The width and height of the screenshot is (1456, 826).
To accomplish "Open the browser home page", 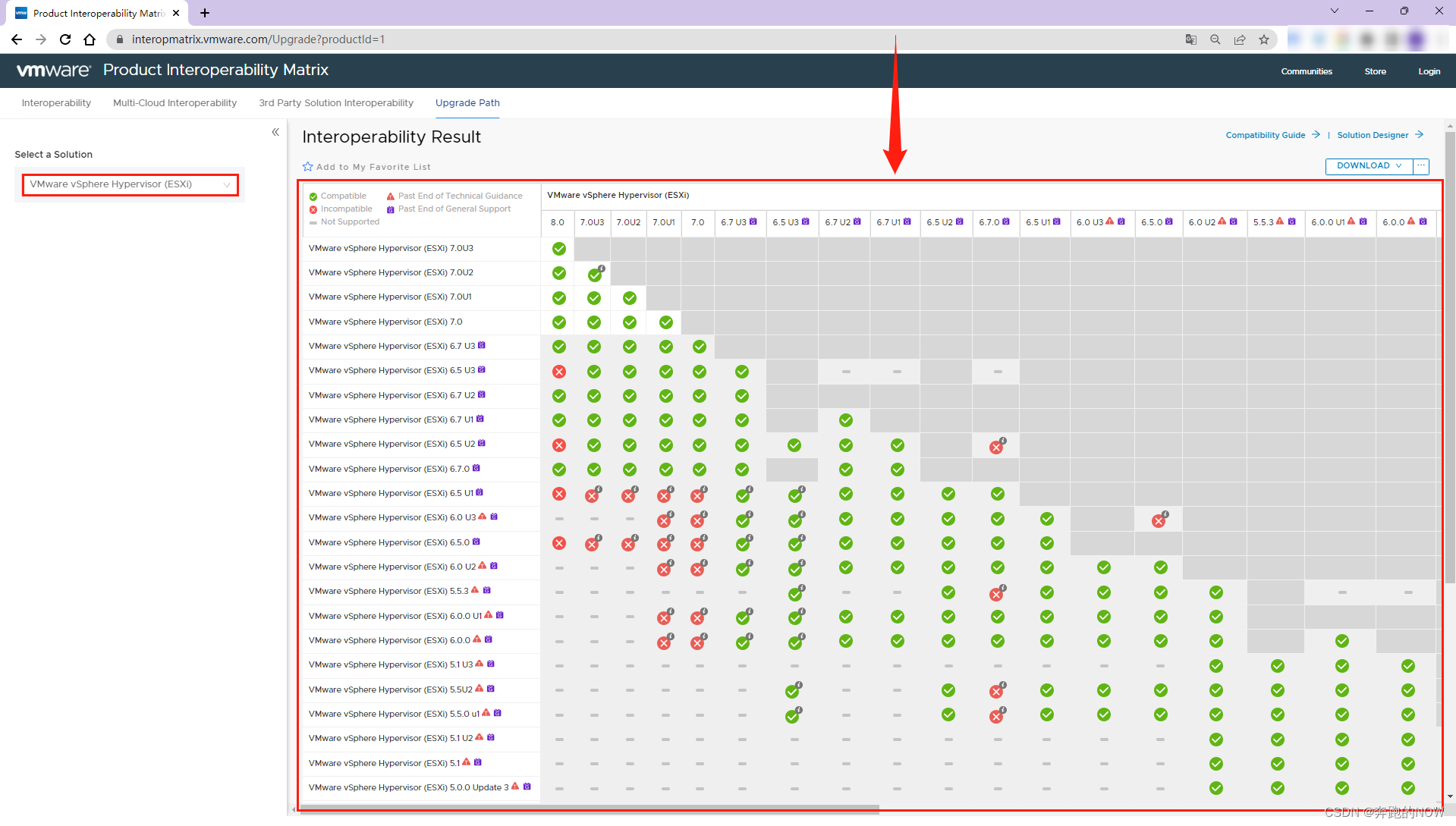I will [x=90, y=39].
